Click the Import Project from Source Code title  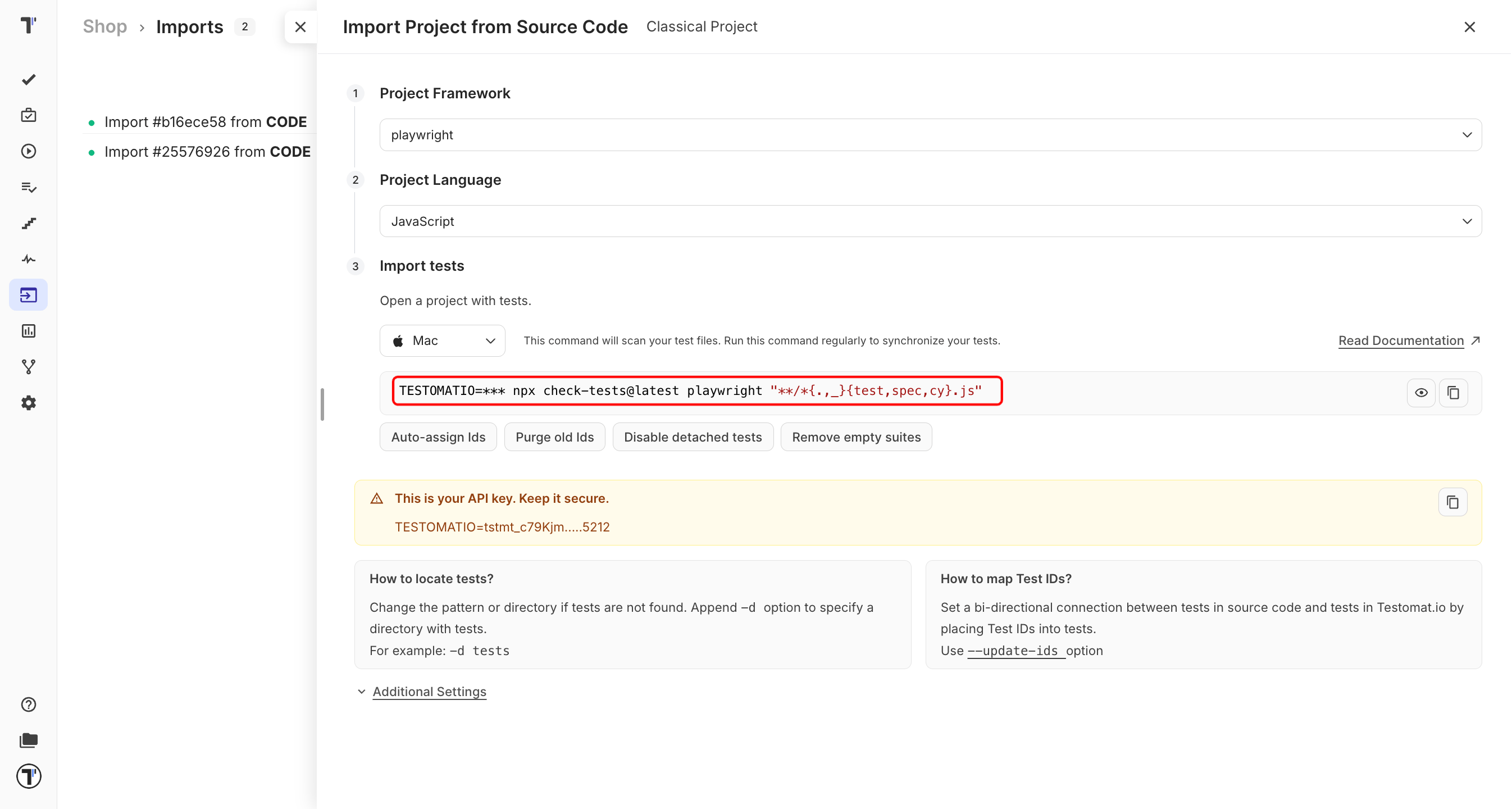click(485, 26)
